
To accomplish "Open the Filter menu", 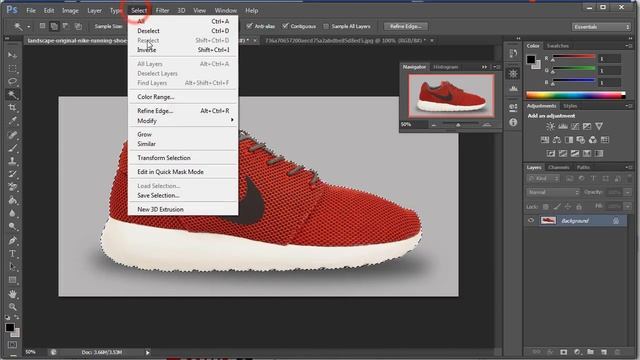I will pyautogui.click(x=162, y=10).
